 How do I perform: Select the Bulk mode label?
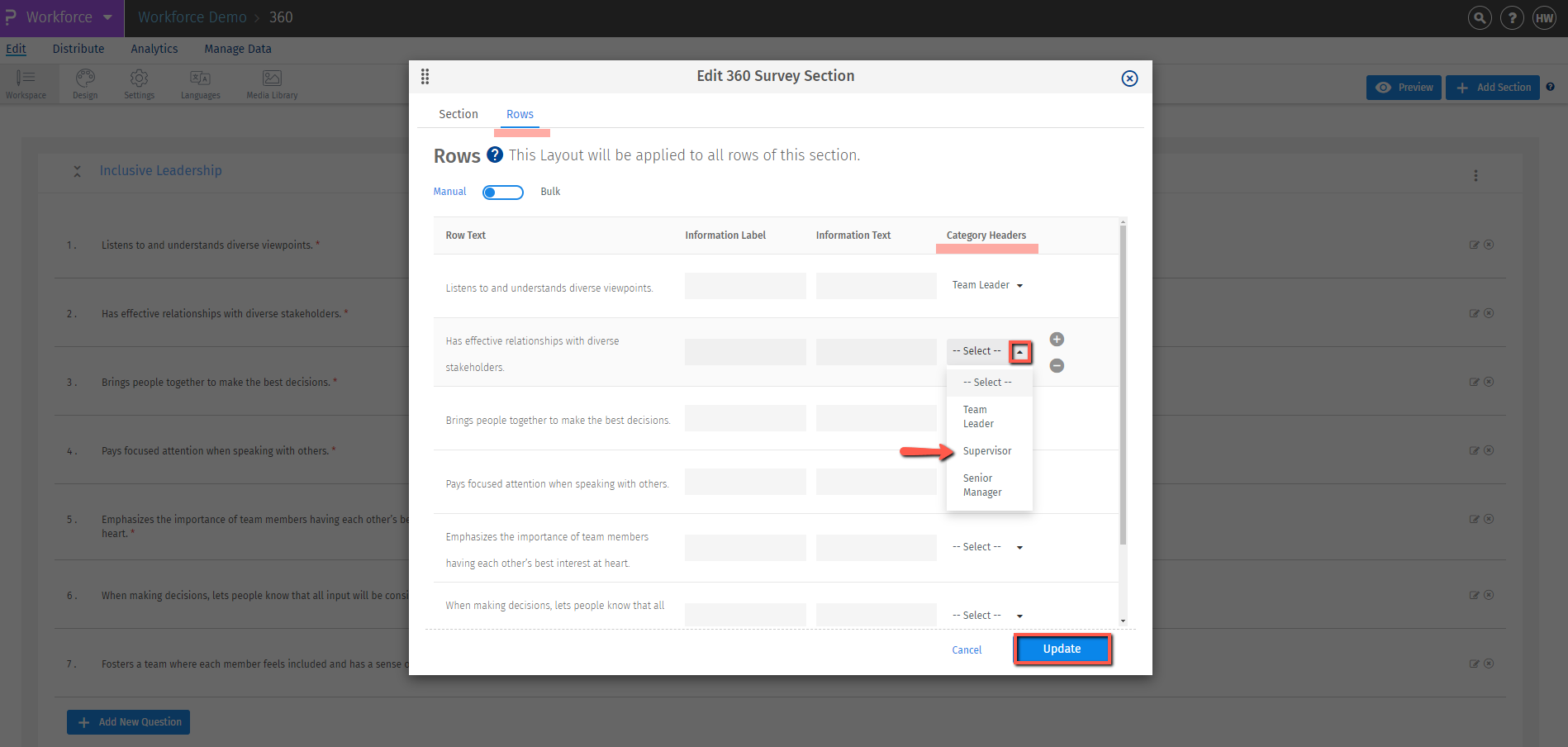[x=550, y=192]
